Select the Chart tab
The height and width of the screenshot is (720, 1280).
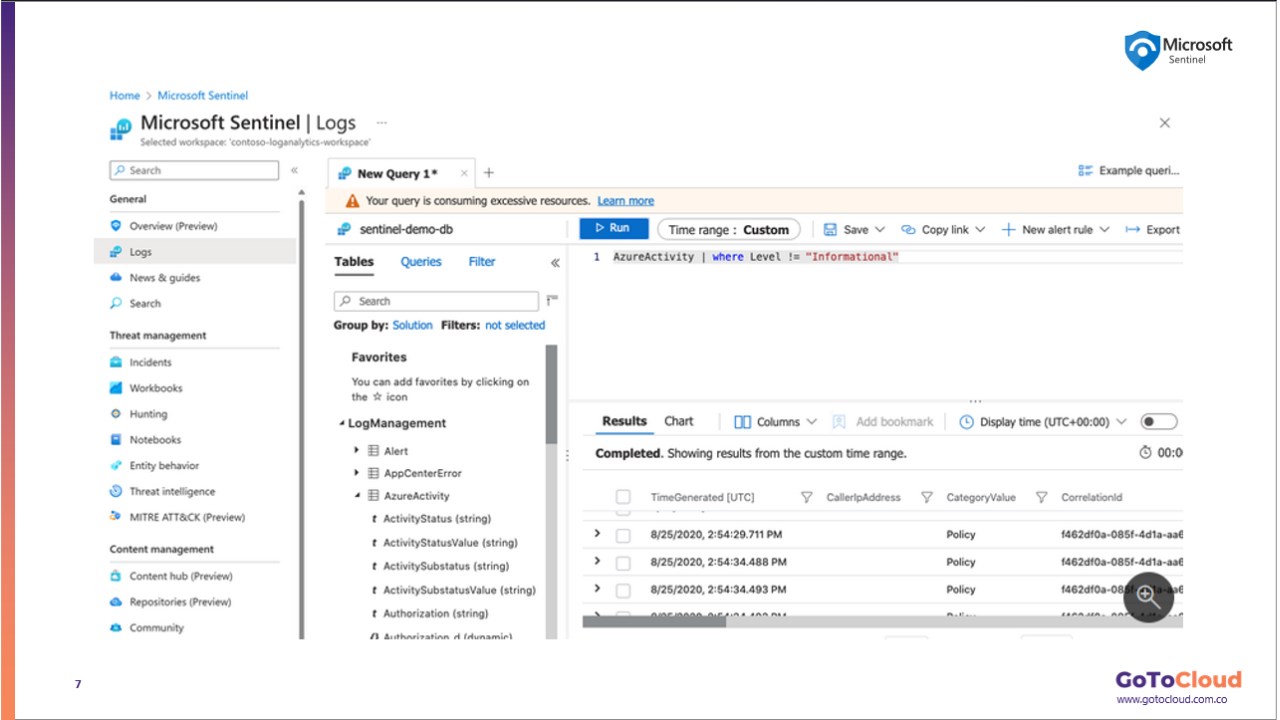tap(679, 421)
